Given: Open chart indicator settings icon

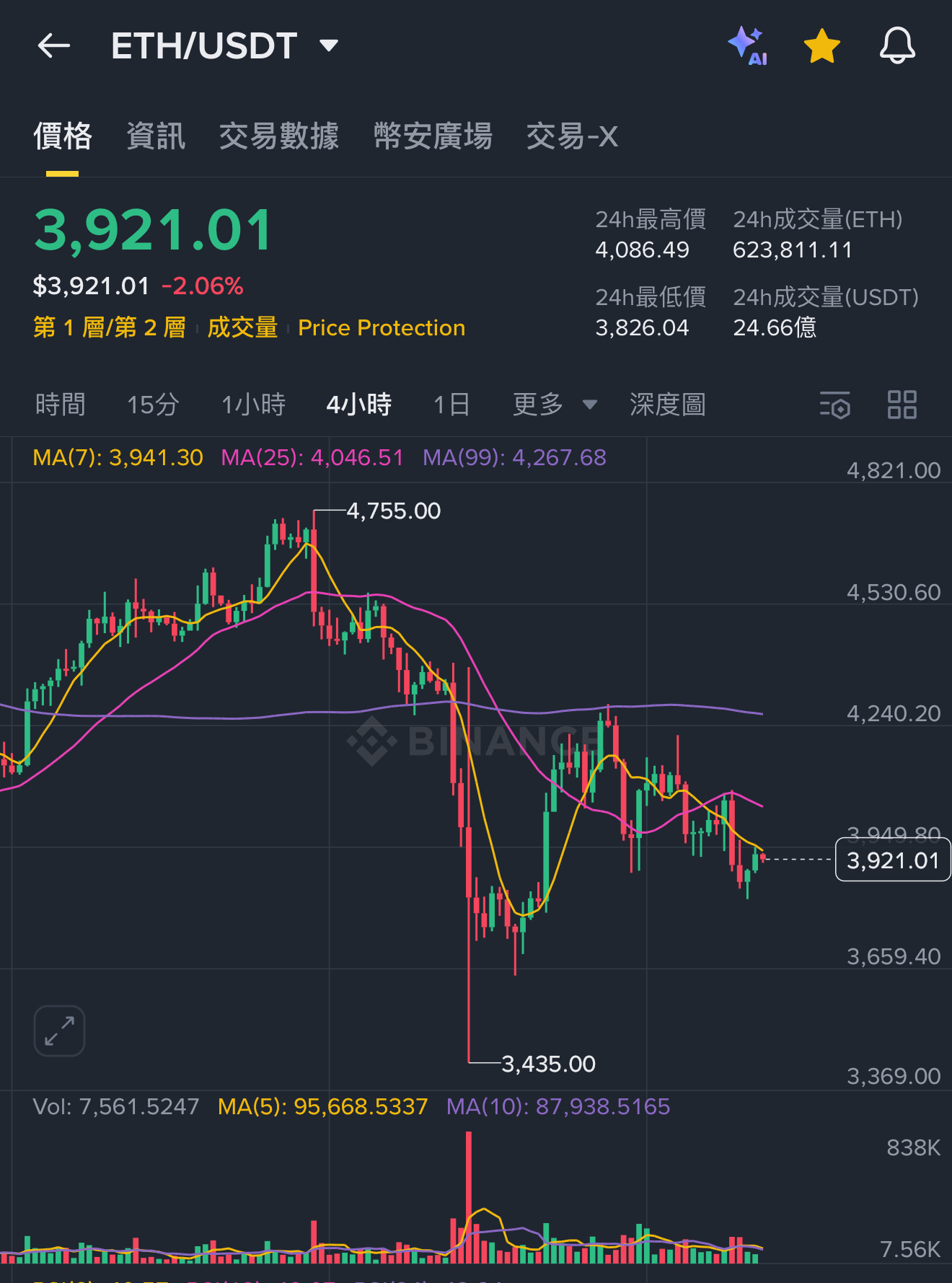Looking at the screenshot, I should [834, 405].
